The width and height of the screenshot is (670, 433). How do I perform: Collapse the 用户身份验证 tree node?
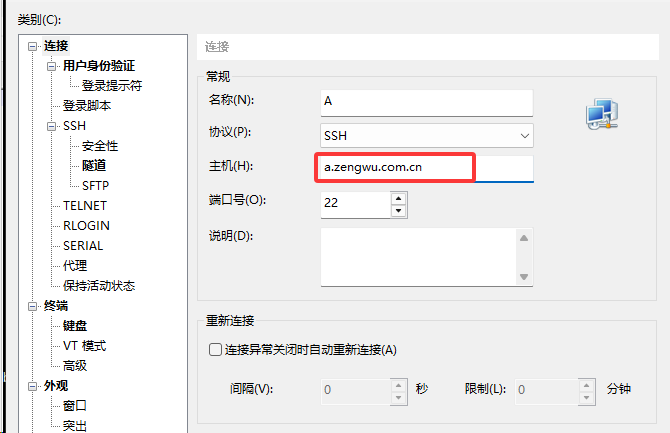(52, 66)
